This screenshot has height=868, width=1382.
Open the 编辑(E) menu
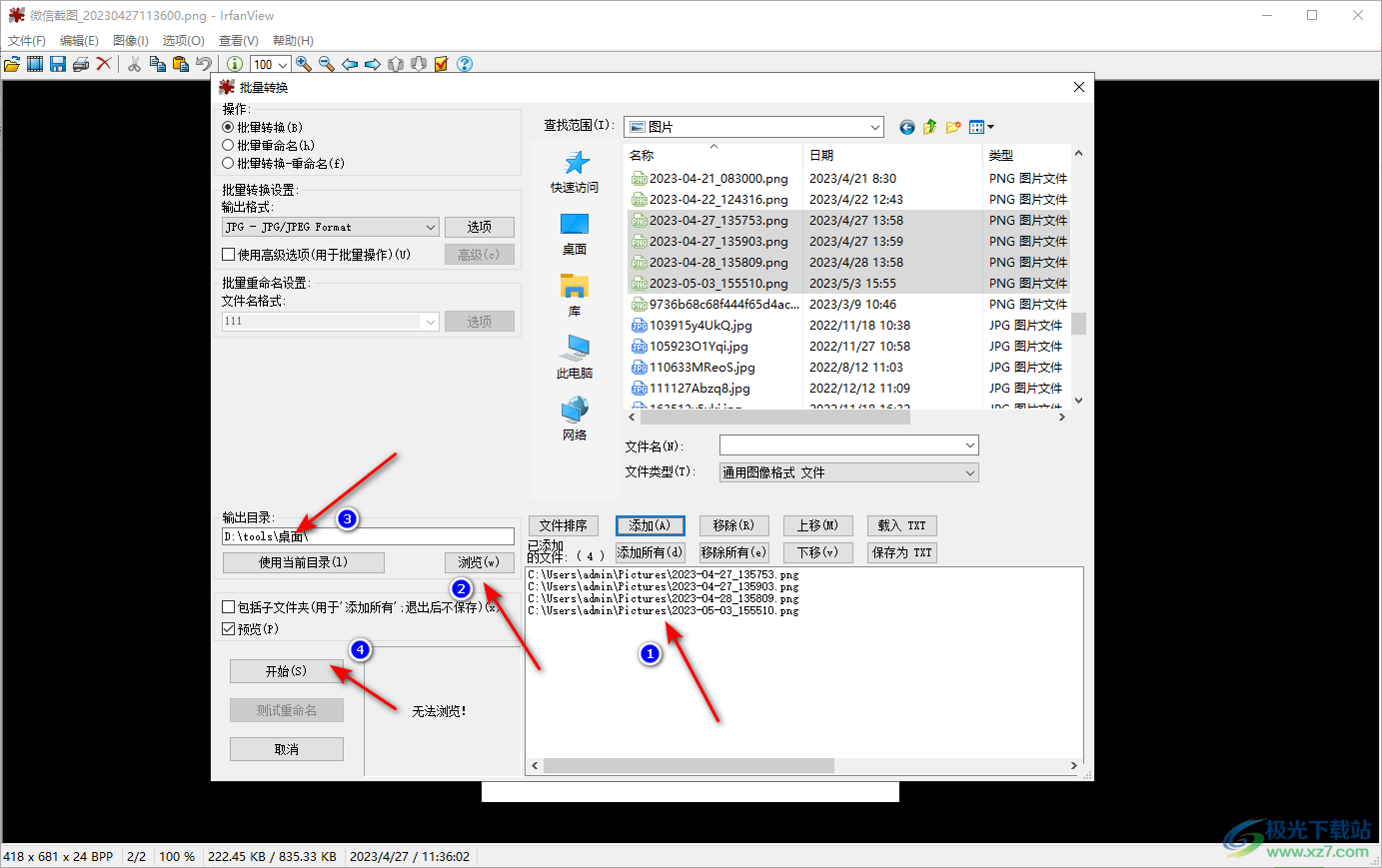click(79, 41)
